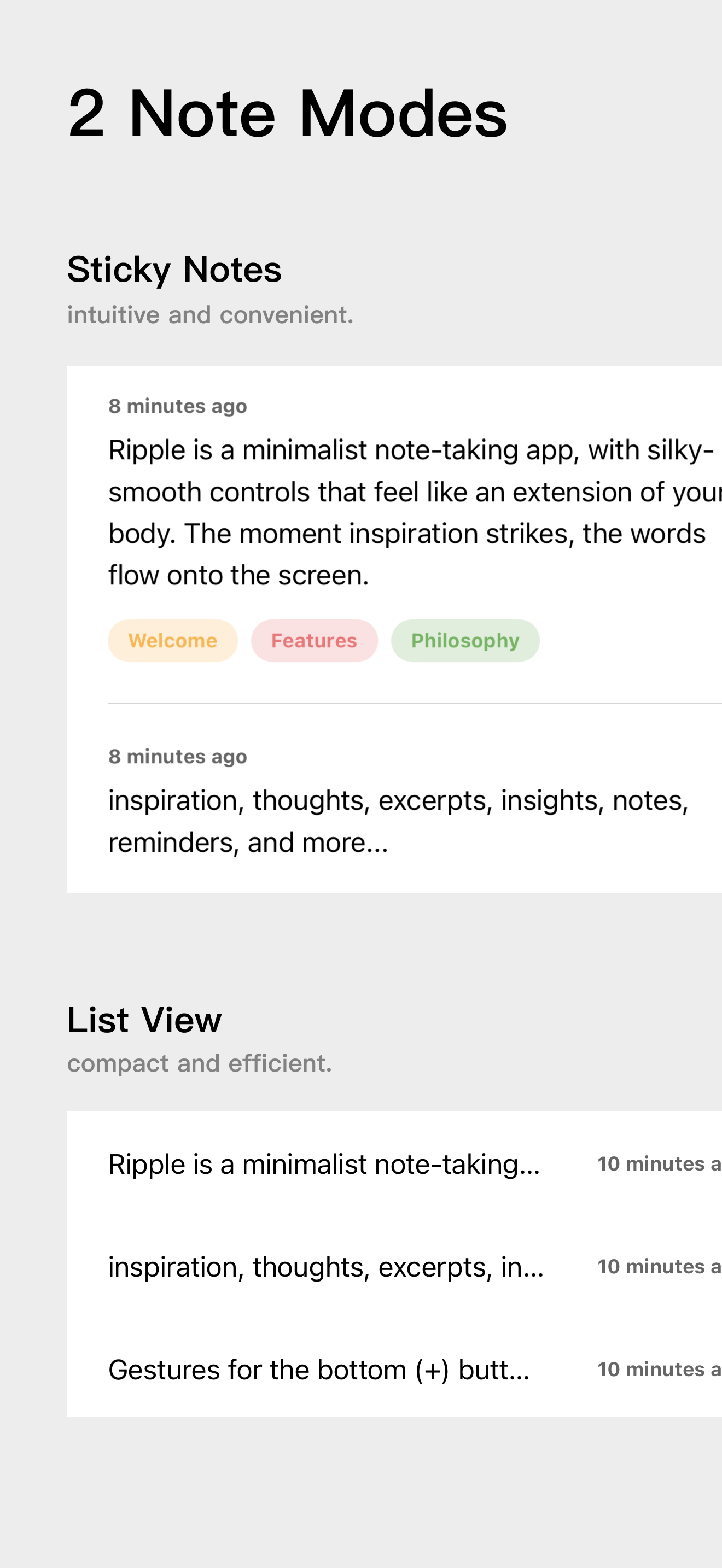Click 'flow onto the screen.' text line

[x=238, y=575]
